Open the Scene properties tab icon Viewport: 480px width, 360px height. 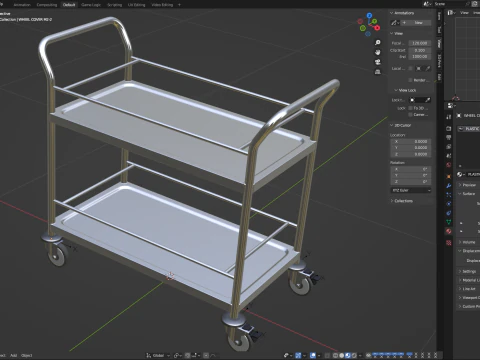pos(449,156)
